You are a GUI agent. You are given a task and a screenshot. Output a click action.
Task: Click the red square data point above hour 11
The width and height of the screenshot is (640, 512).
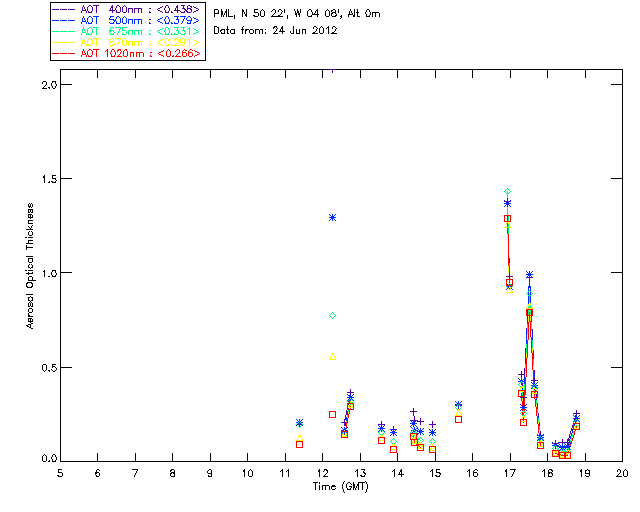(x=300, y=444)
